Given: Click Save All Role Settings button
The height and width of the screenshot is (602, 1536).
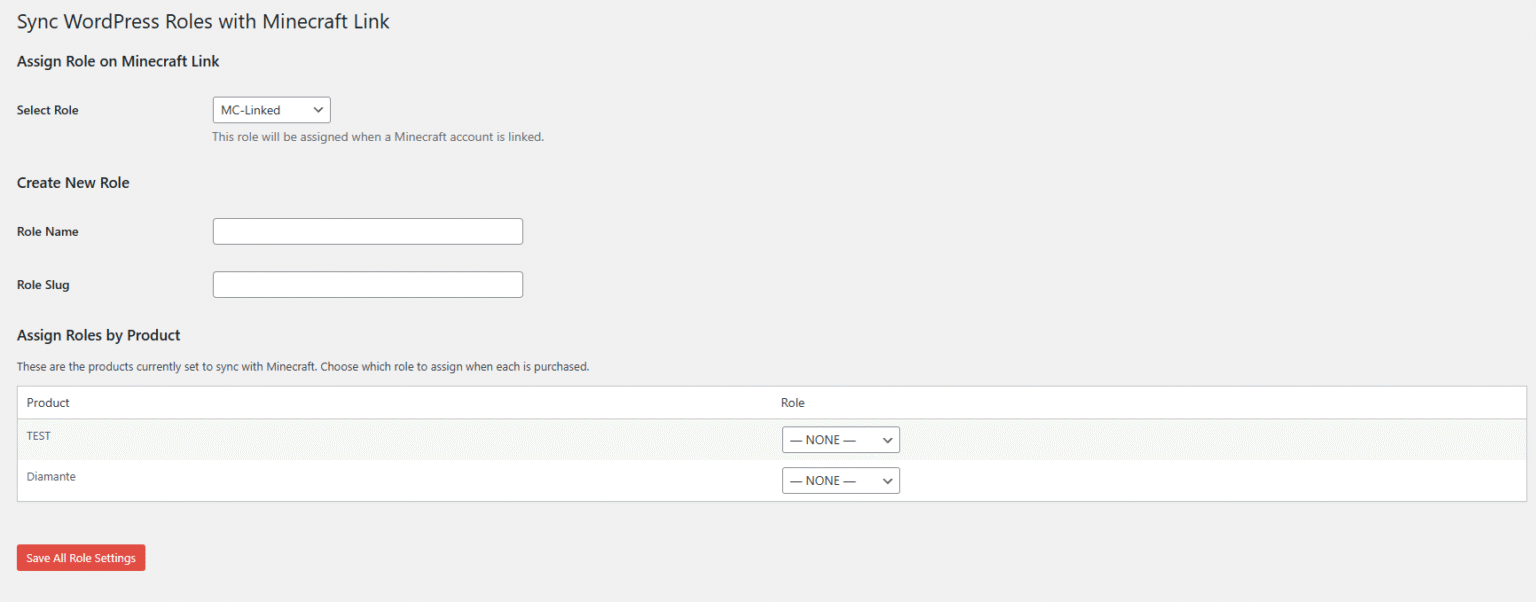Looking at the screenshot, I should click(81, 558).
